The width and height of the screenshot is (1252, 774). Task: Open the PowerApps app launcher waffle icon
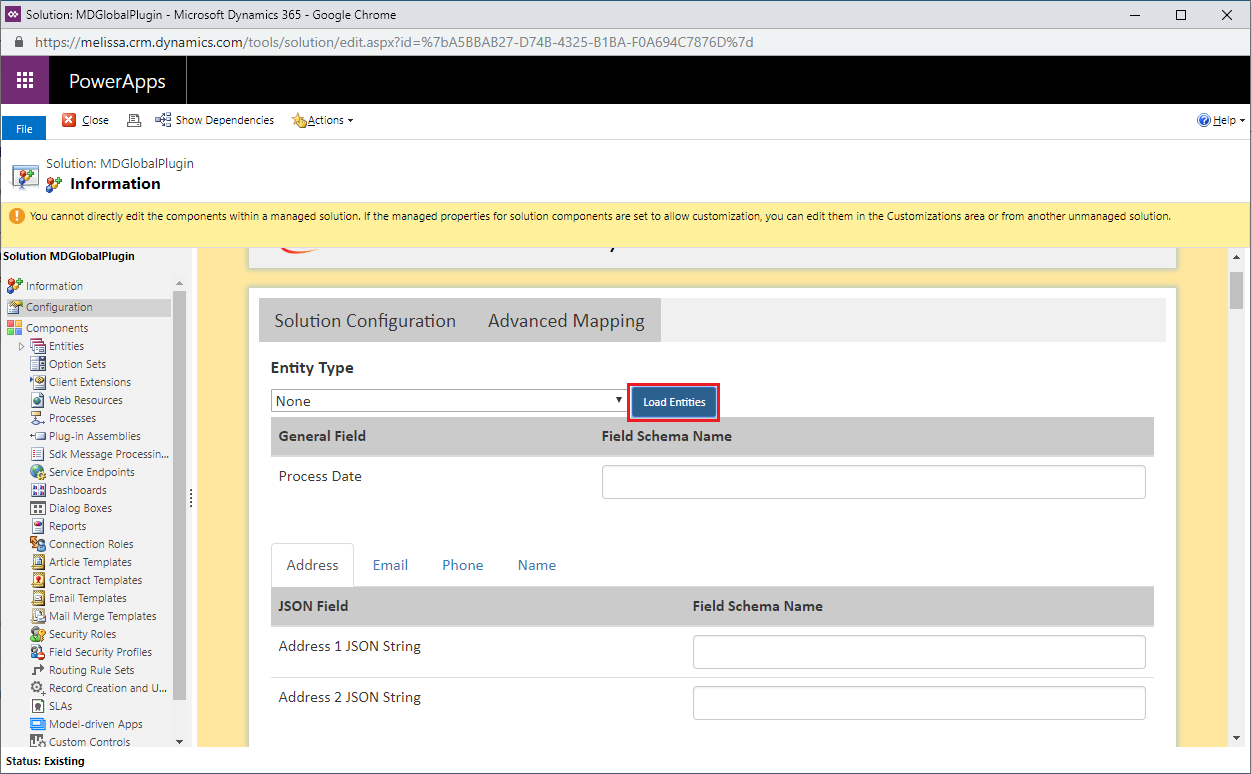point(25,81)
